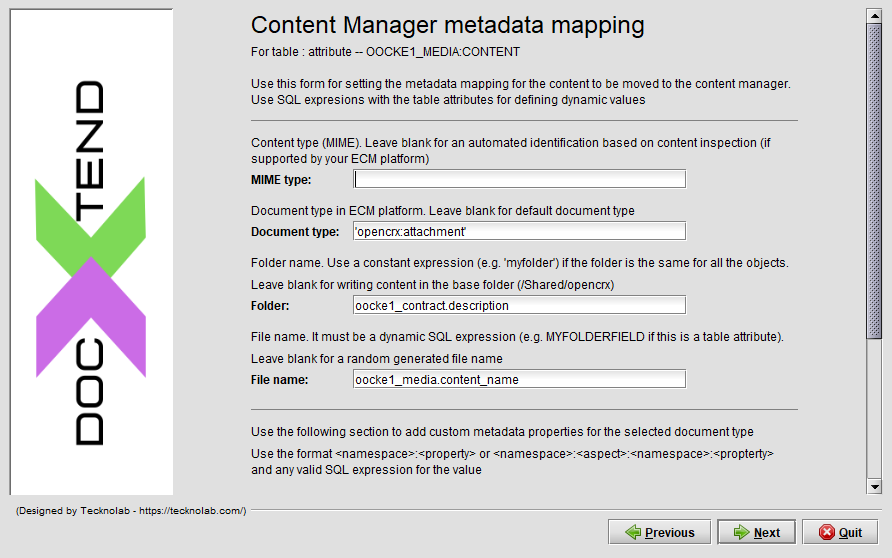Click the vertical scrollbar thumb

tap(874, 181)
